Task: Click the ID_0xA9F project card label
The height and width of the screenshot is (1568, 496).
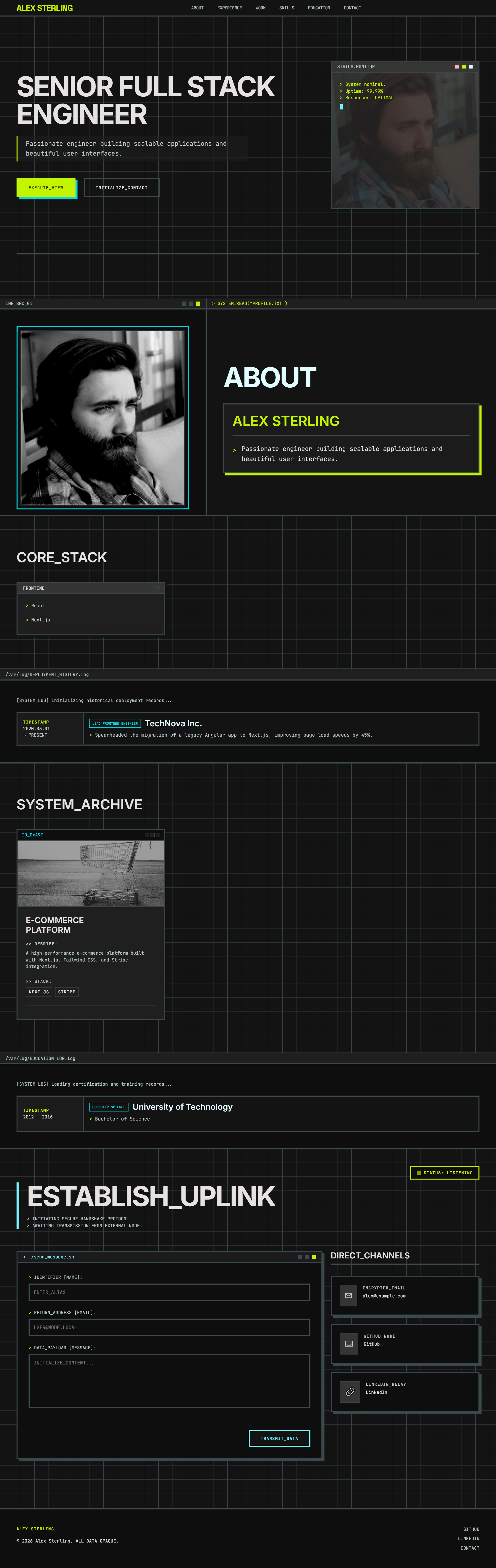Action: (x=32, y=835)
